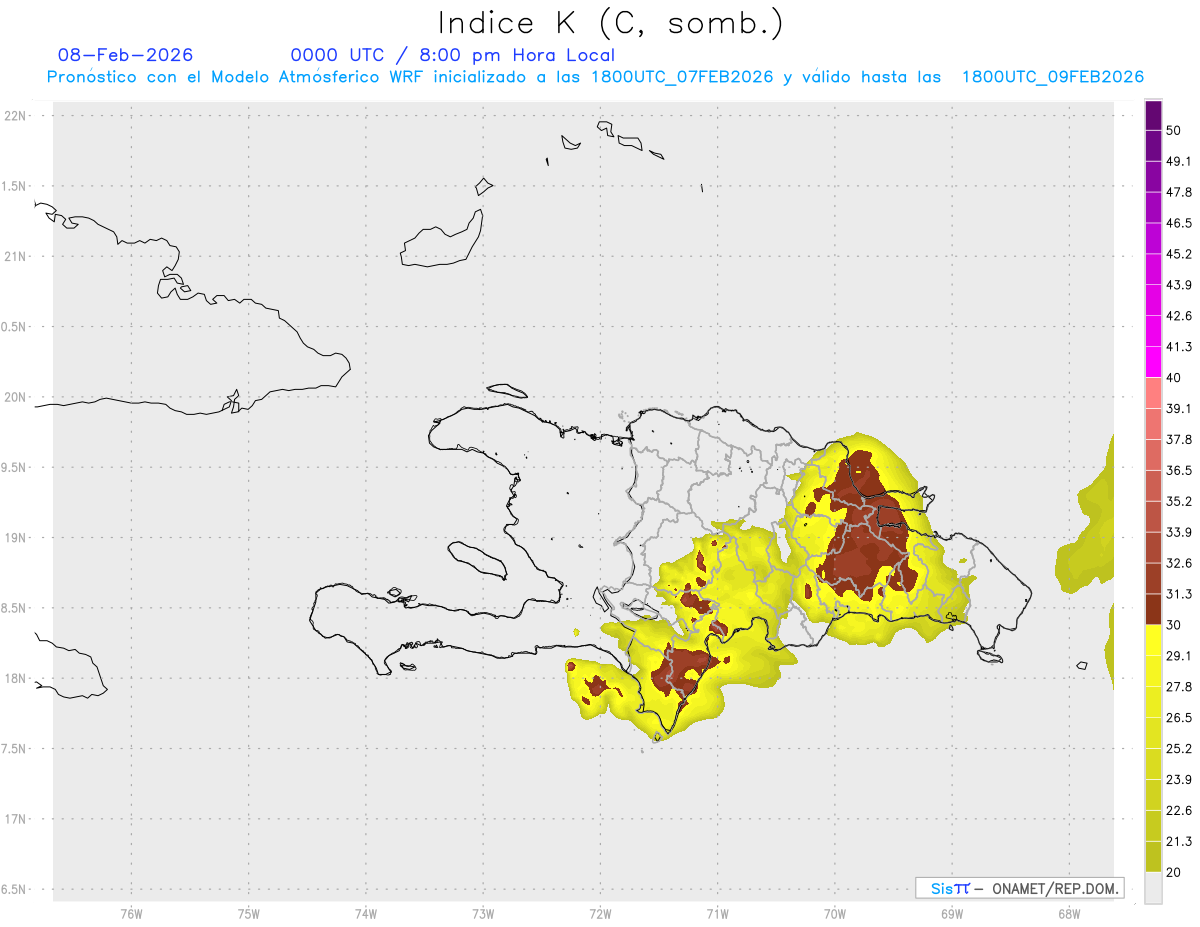The image size is (1200, 927).
Task: Click the '0000 UTC / 8:00 pm Hora Local' text
Action: coord(452,55)
